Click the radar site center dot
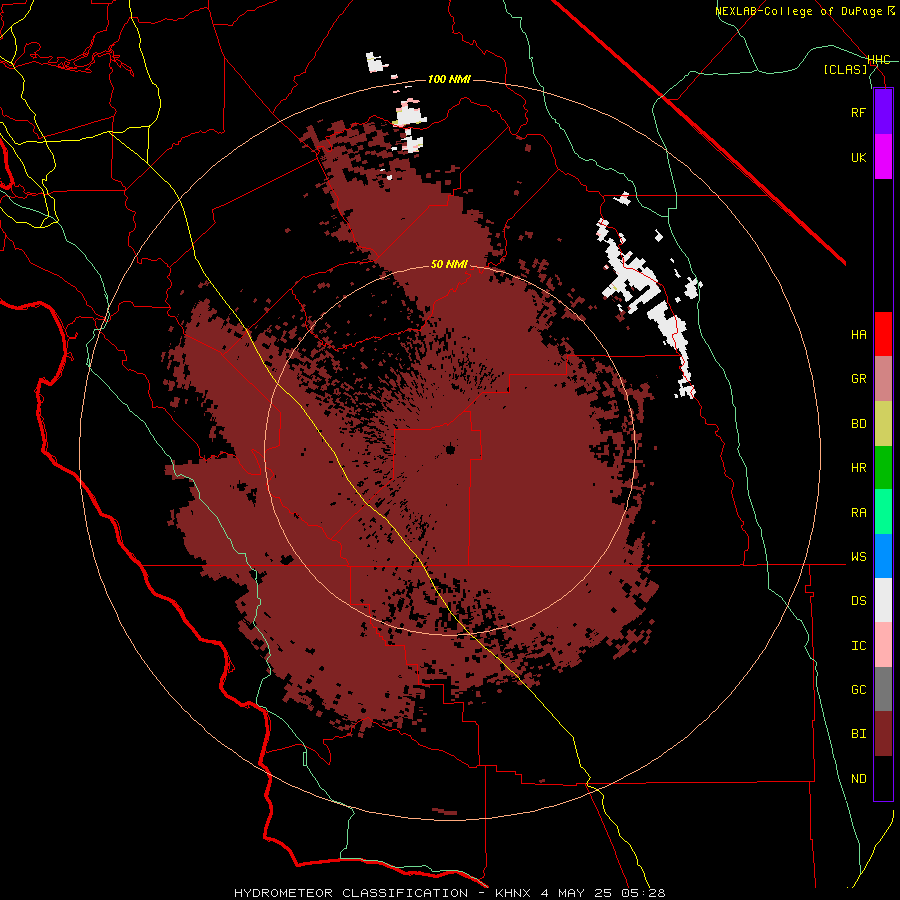Screen dimensions: 900x900 pyautogui.click(x=451, y=449)
